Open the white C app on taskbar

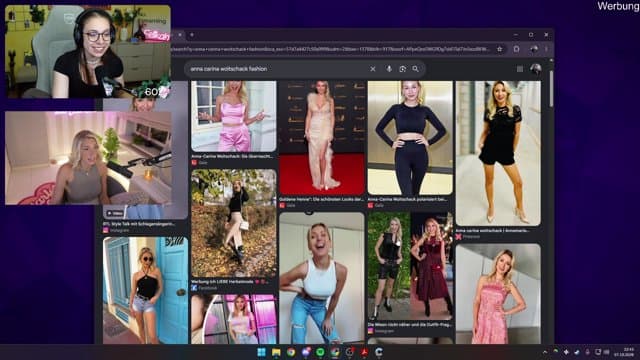[379, 352]
